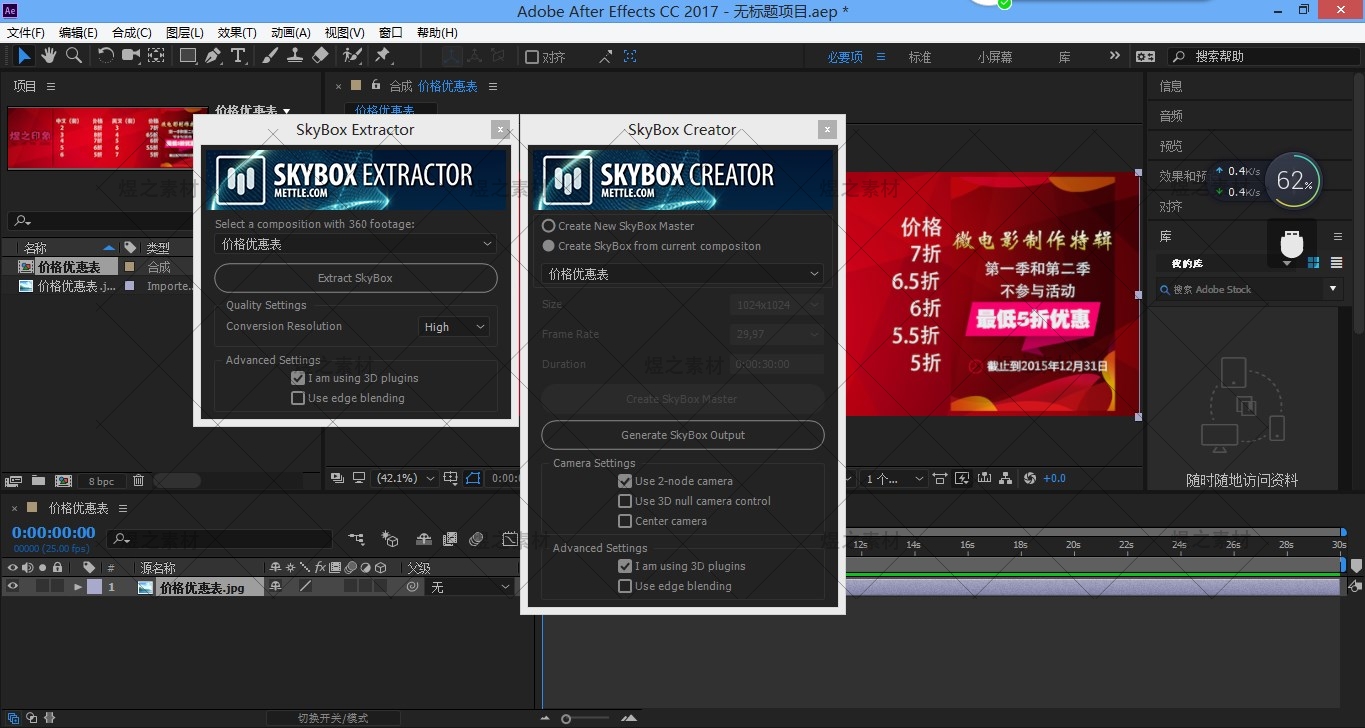The height and width of the screenshot is (728, 1365).
Task: Open the 编辑(E) menu
Action: (x=79, y=33)
